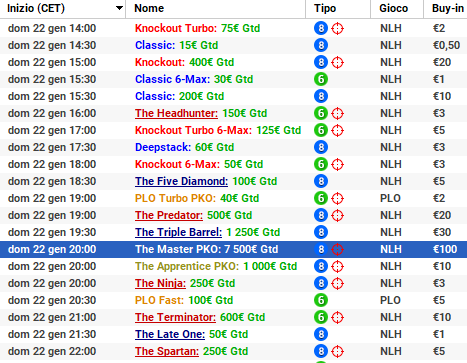Viewport: 467px width, 363px height.
Task: Click crosshair icon next to The Headhunter
Action: pos(337,113)
